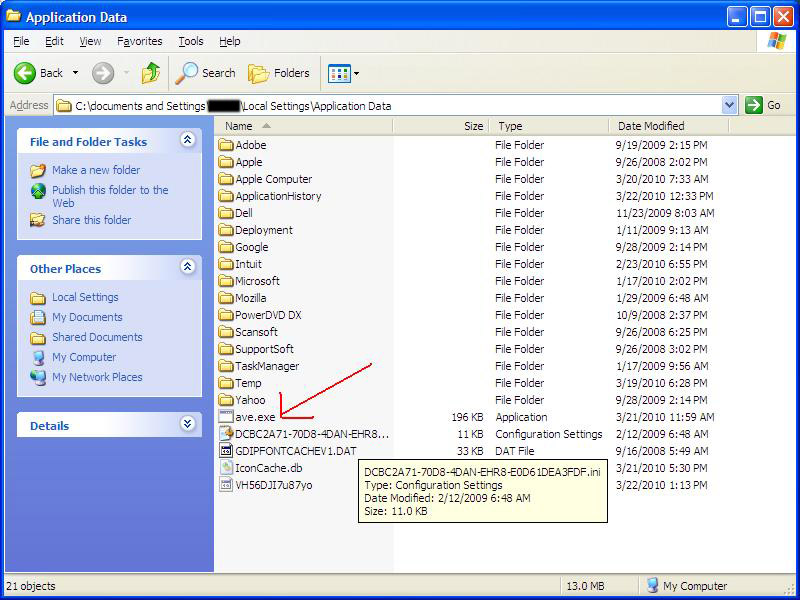This screenshot has height=600, width=800.
Task: Expand the Details panel
Action: pyautogui.click(x=188, y=423)
